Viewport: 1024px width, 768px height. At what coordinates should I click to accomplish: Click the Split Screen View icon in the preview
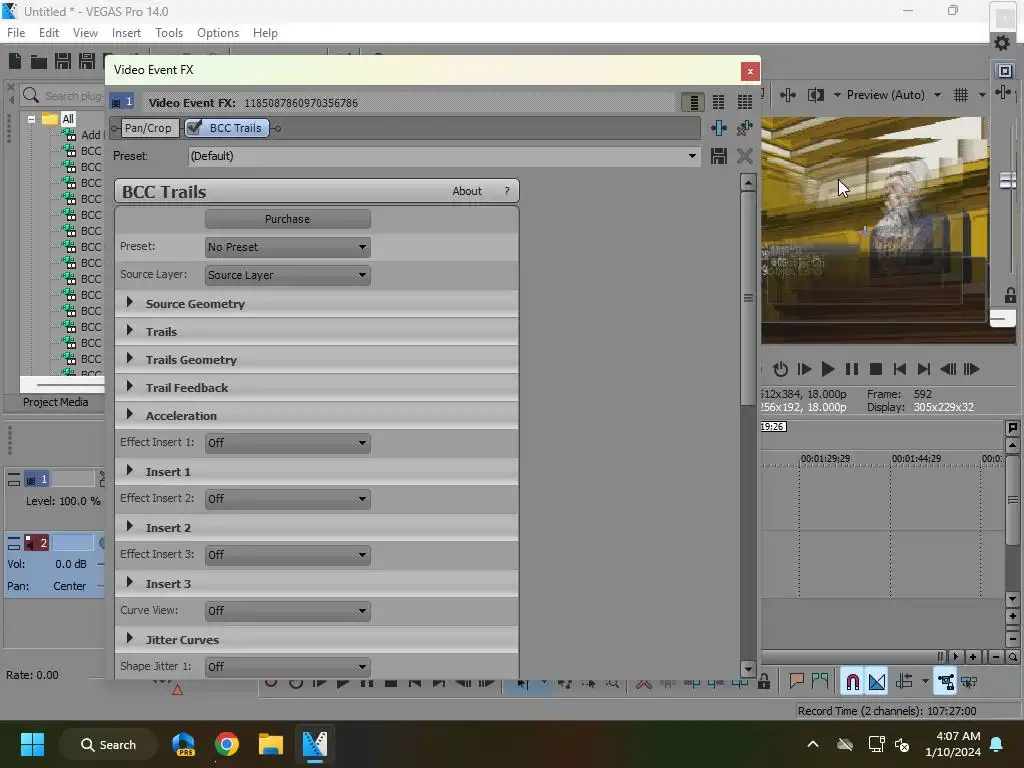pos(816,95)
